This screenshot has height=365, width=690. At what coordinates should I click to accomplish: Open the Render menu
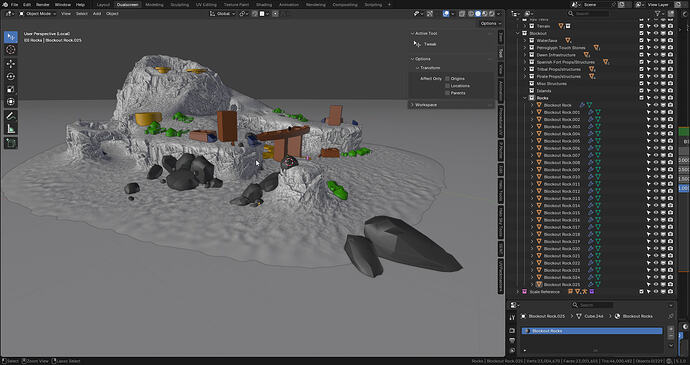43,4
